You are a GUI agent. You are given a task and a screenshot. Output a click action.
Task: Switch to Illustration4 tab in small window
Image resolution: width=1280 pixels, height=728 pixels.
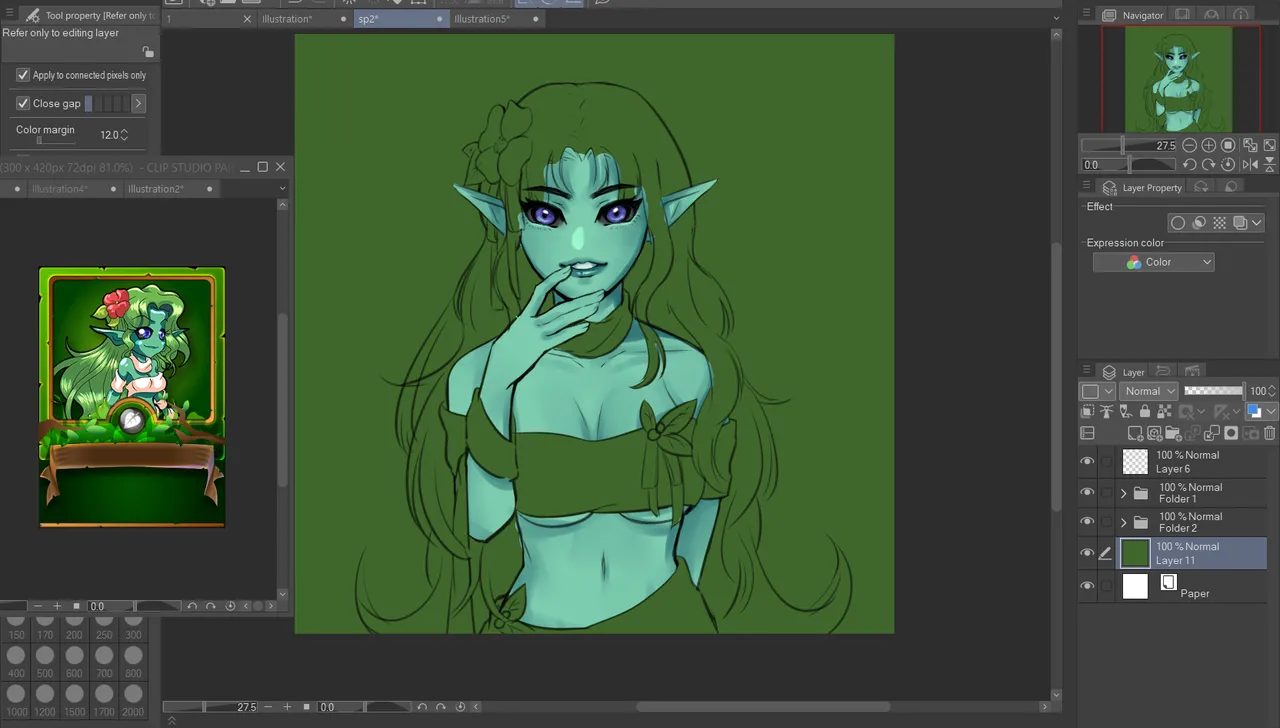(60, 189)
